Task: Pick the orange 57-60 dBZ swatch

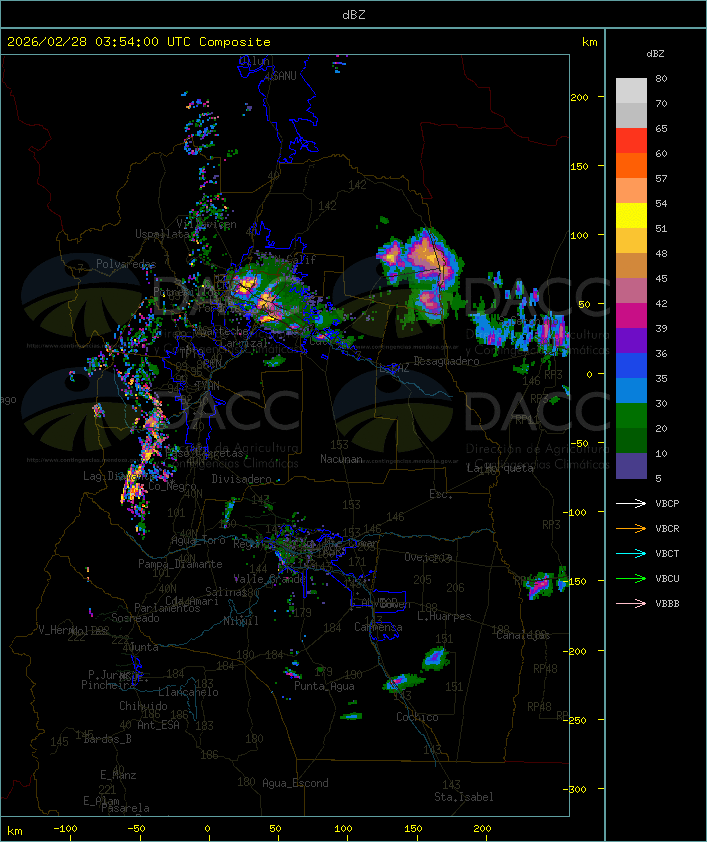Action: coord(631,165)
